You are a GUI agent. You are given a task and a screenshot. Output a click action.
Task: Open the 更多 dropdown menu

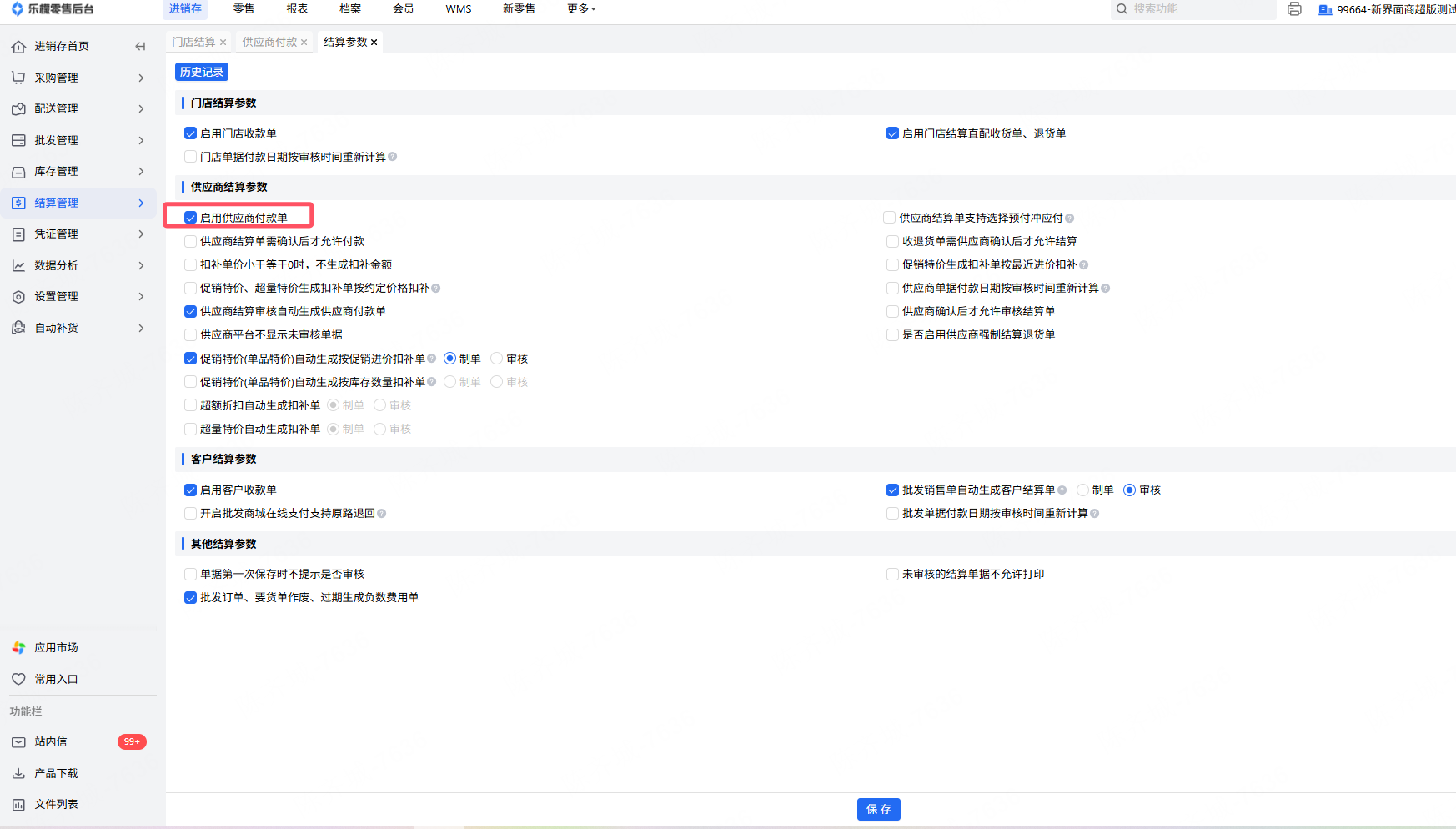(581, 9)
